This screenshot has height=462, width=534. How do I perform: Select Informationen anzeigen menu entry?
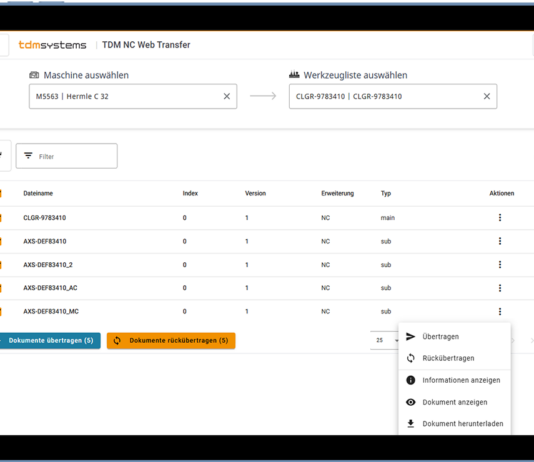pyautogui.click(x=454, y=380)
